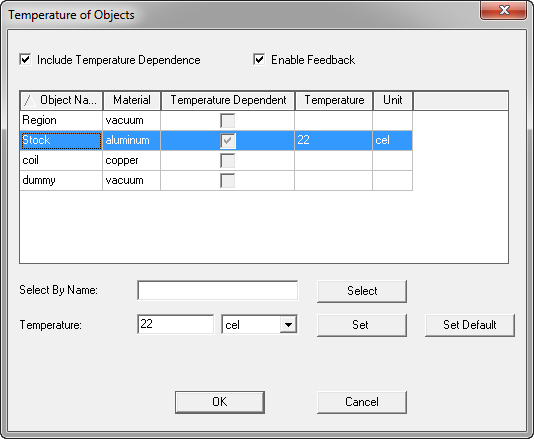Click the Material column header
Image resolution: width=534 pixels, height=439 pixels.
tap(132, 100)
